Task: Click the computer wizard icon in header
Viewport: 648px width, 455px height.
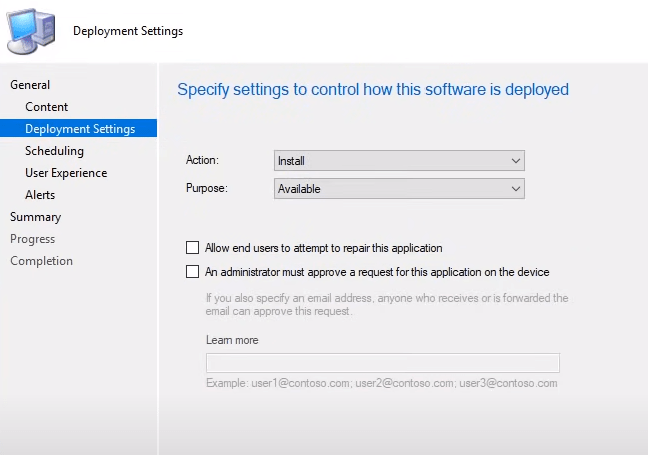Action: [x=31, y=31]
